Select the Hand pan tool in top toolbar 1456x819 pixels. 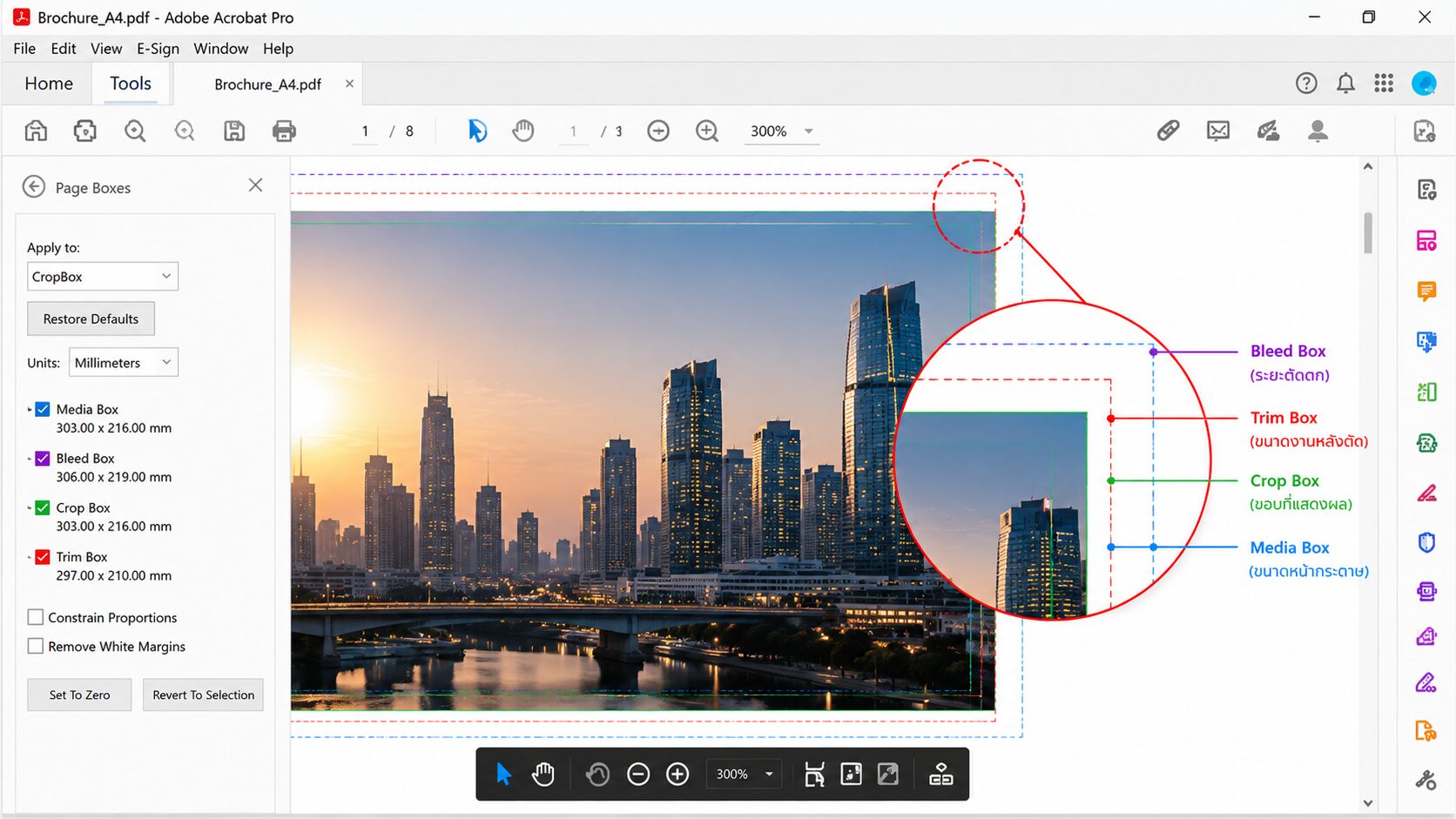tap(523, 131)
